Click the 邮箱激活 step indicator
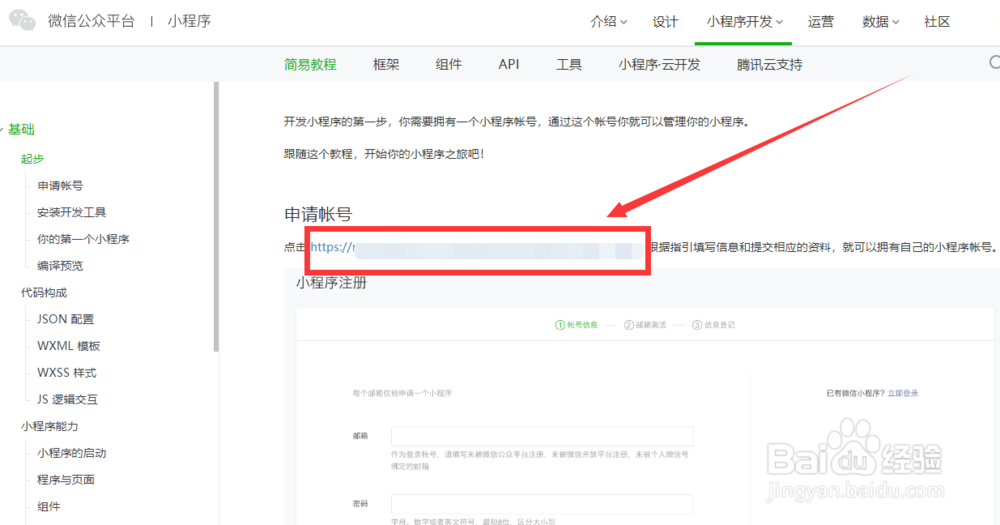 pos(645,325)
